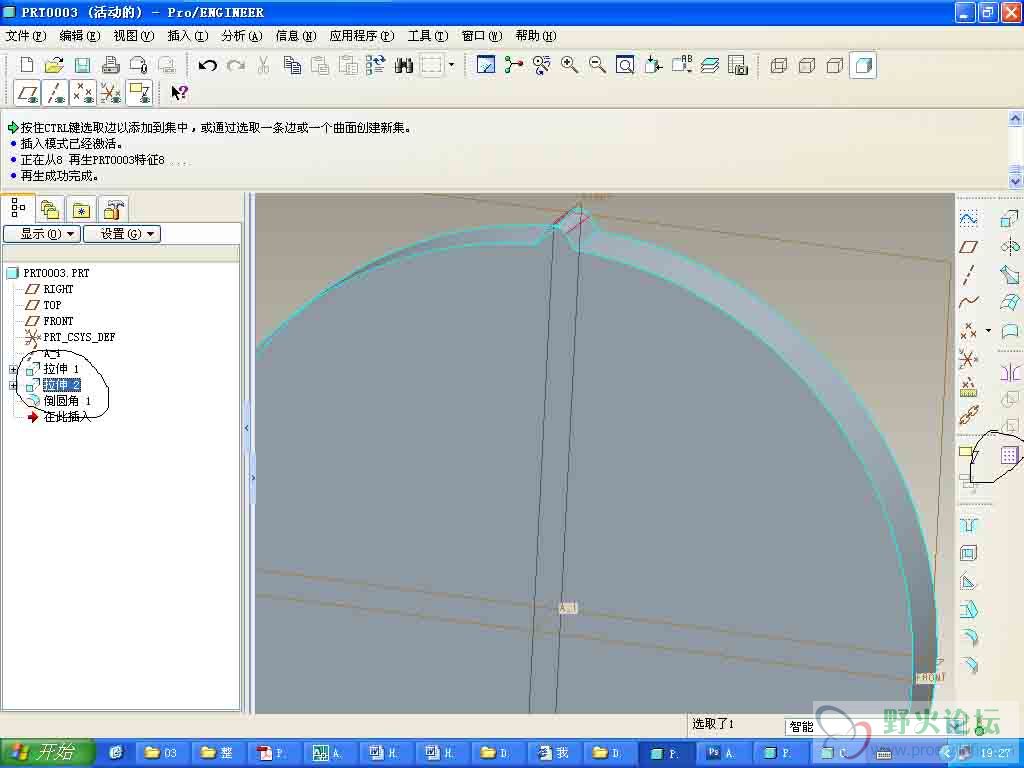
Task: Switch to the Folder Browser navigator tab
Action: pyautogui.click(x=50, y=210)
